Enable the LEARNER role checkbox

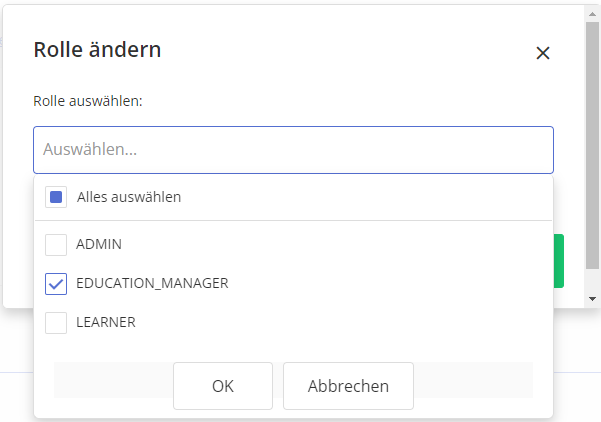tap(56, 322)
